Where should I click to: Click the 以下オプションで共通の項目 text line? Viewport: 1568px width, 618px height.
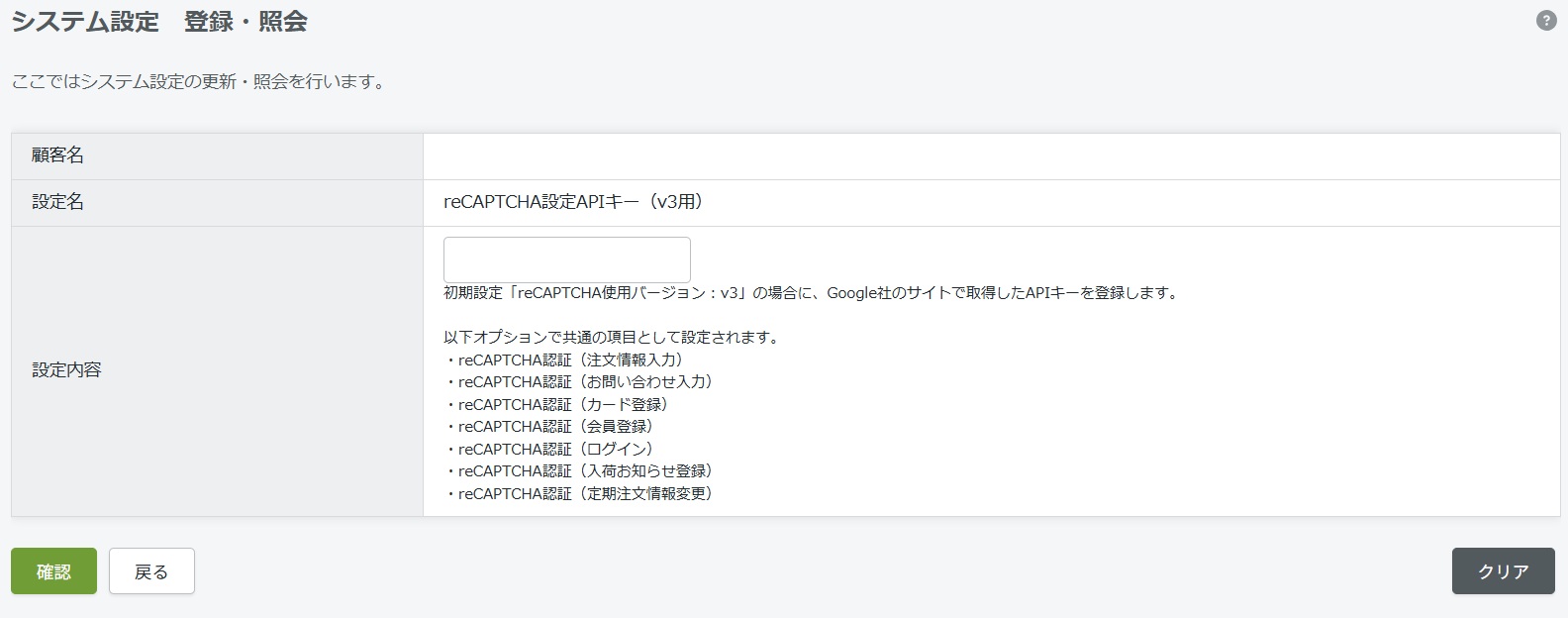point(611,338)
